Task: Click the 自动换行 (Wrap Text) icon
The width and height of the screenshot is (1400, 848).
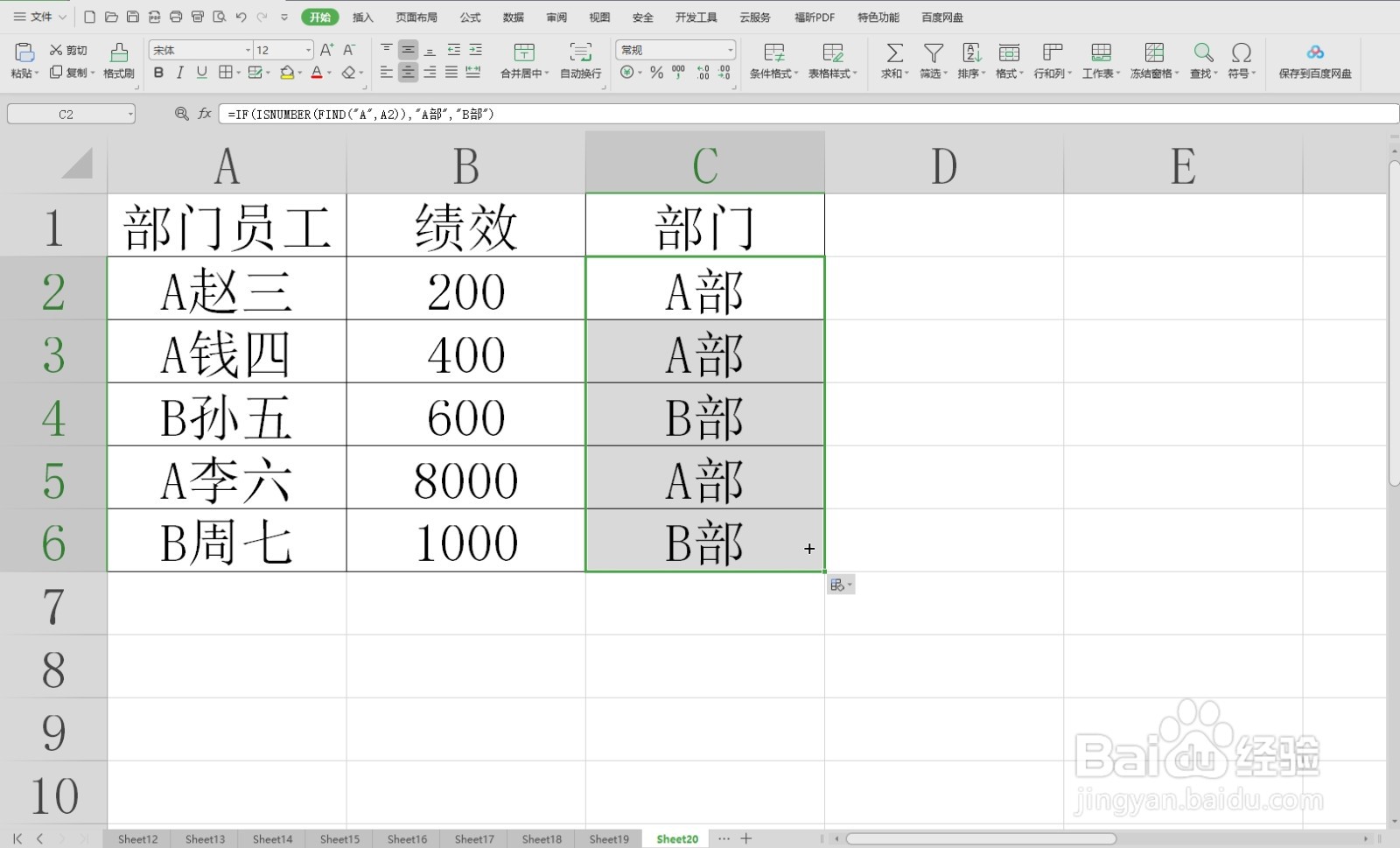Action: [x=580, y=60]
